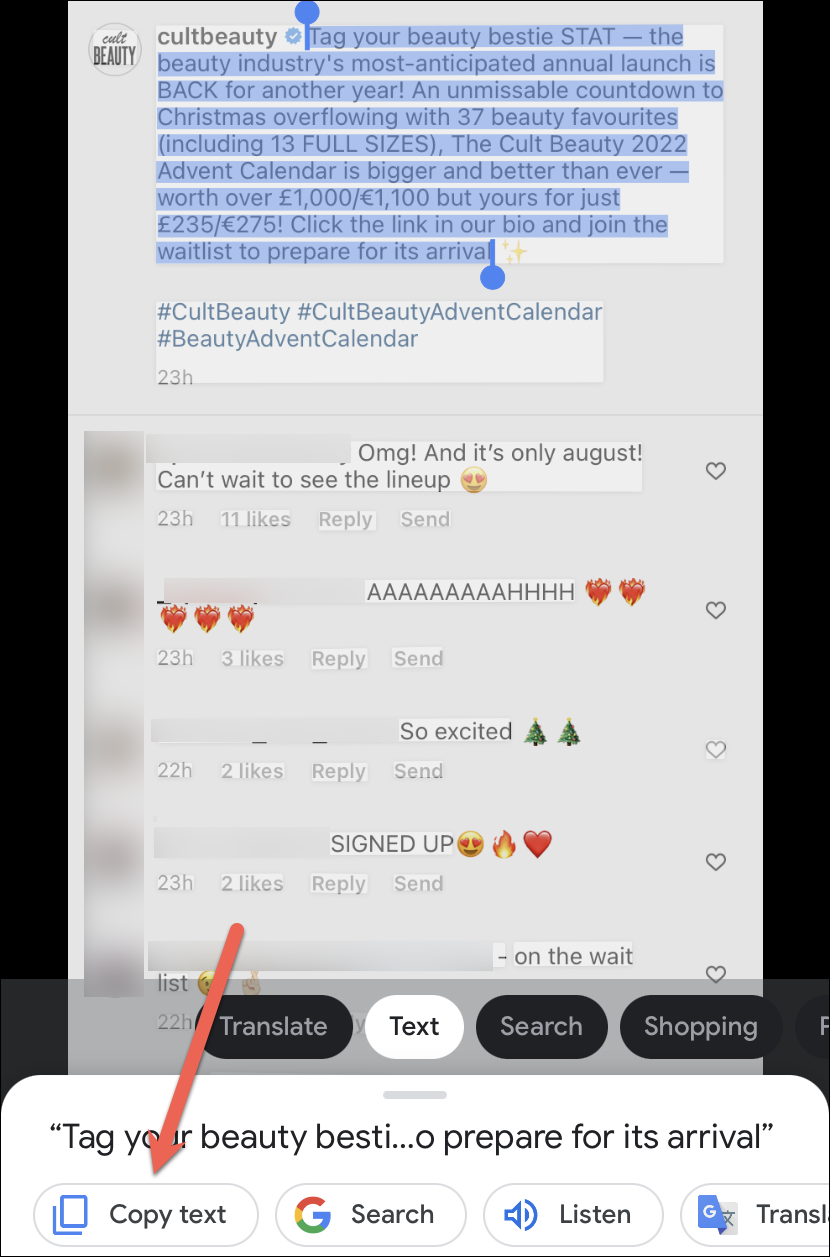Tap heart icon beside "on the wait list" comment
830x1257 pixels.
(x=716, y=973)
